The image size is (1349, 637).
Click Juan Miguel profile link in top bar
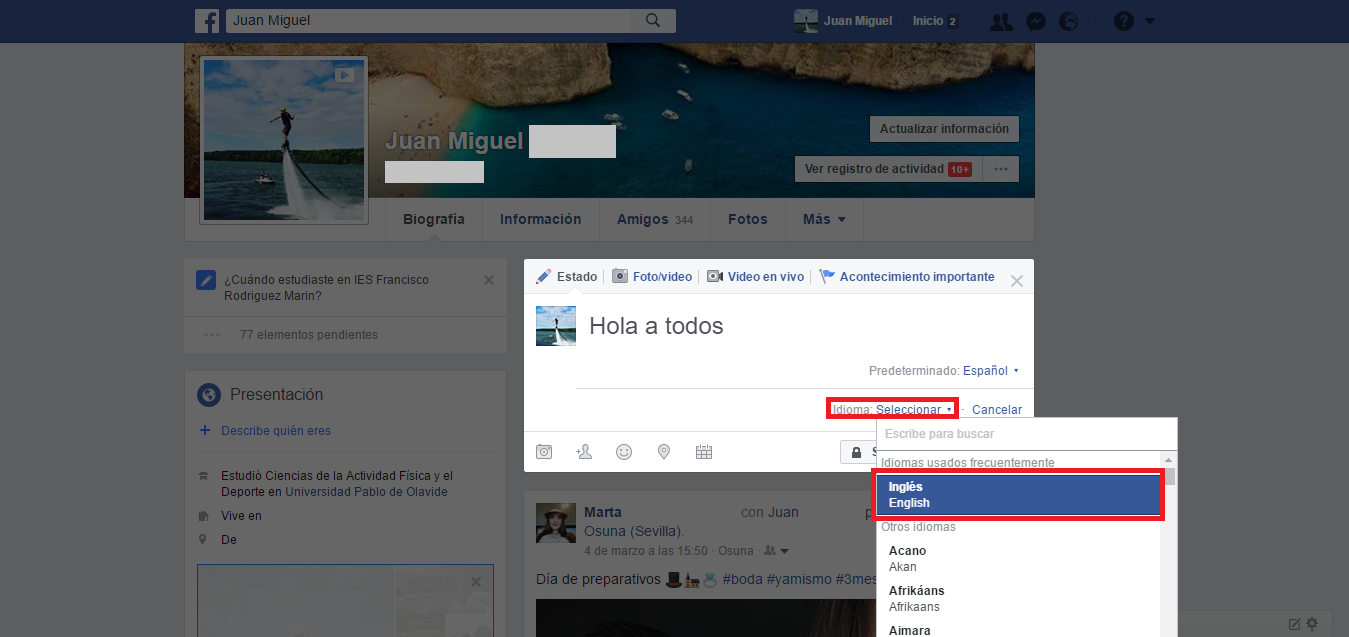click(843, 21)
